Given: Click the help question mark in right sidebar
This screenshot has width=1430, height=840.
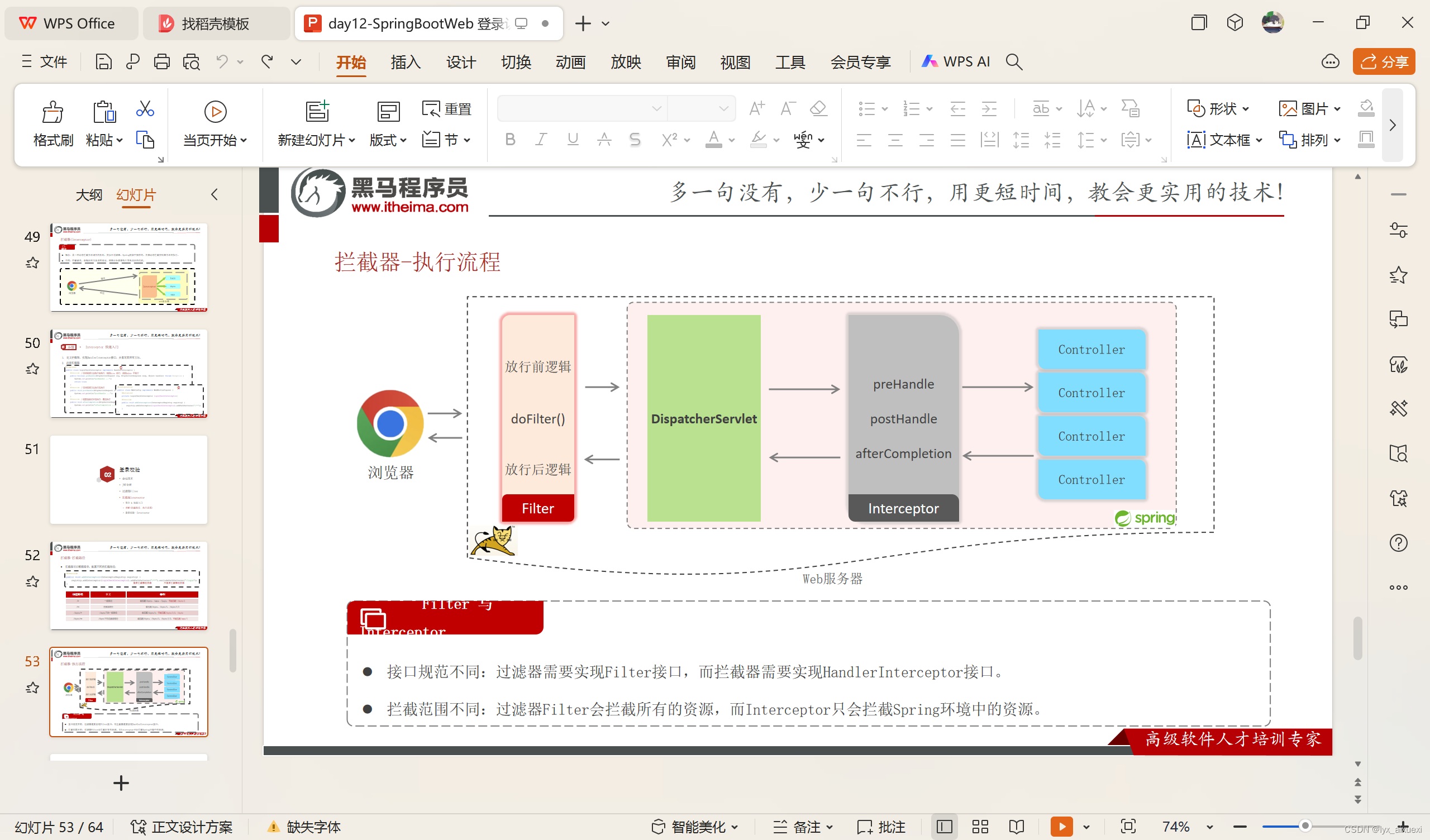Looking at the screenshot, I should coord(1398,543).
